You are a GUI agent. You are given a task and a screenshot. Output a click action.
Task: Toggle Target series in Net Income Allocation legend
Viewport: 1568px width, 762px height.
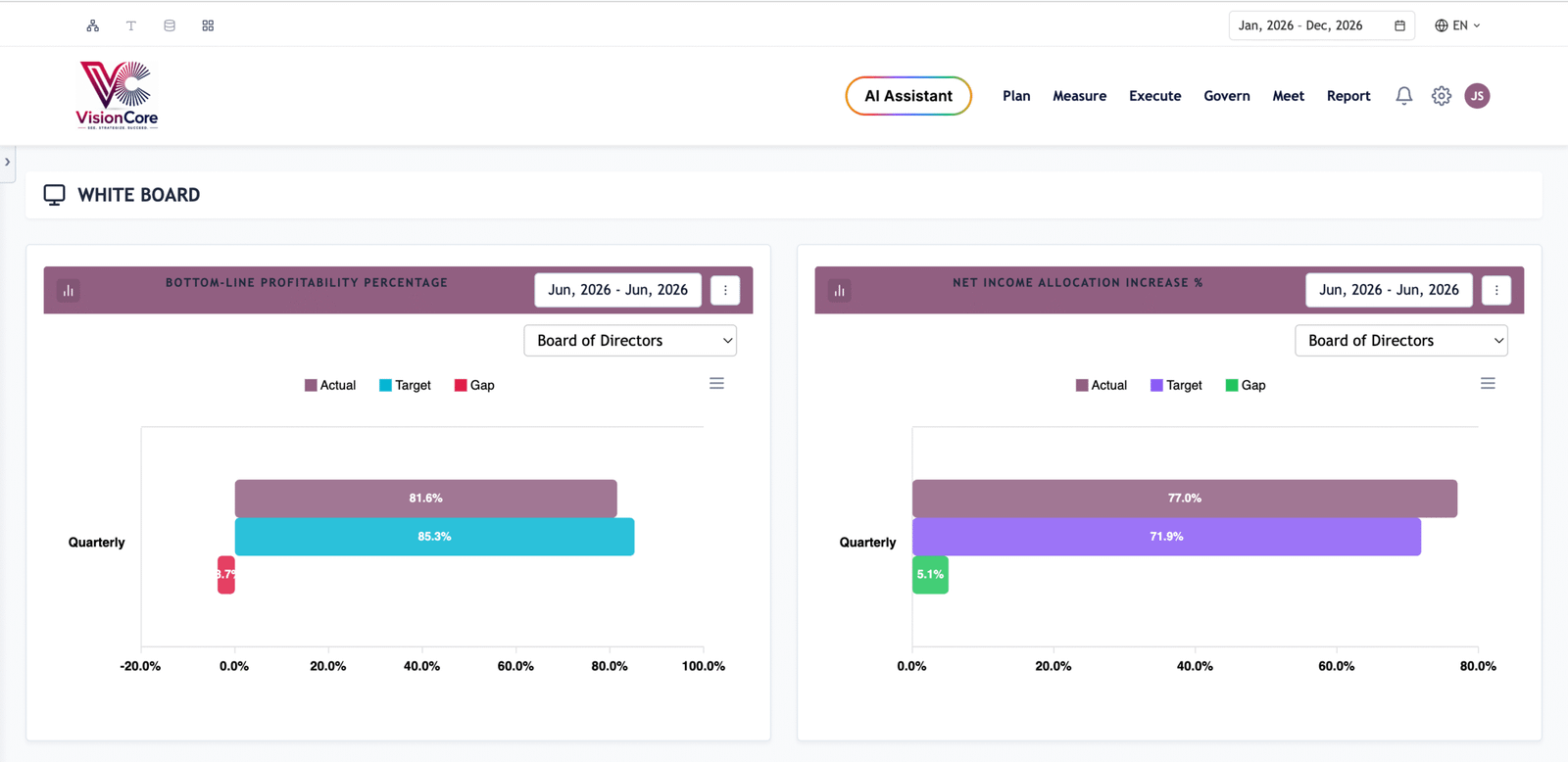pyautogui.click(x=1176, y=386)
